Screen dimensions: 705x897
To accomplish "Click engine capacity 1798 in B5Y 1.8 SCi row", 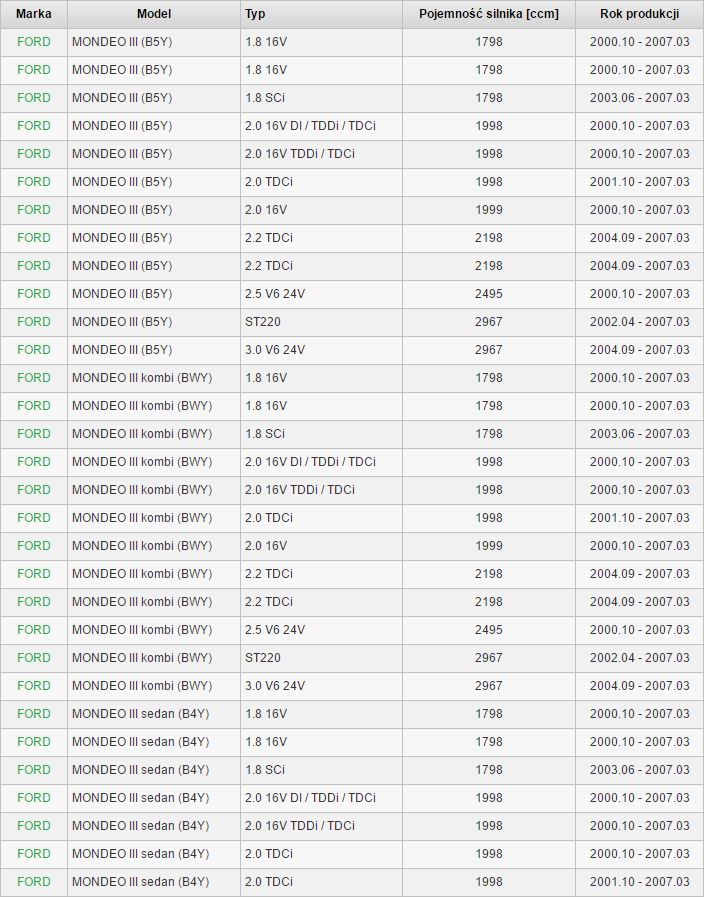I will tap(489, 98).
